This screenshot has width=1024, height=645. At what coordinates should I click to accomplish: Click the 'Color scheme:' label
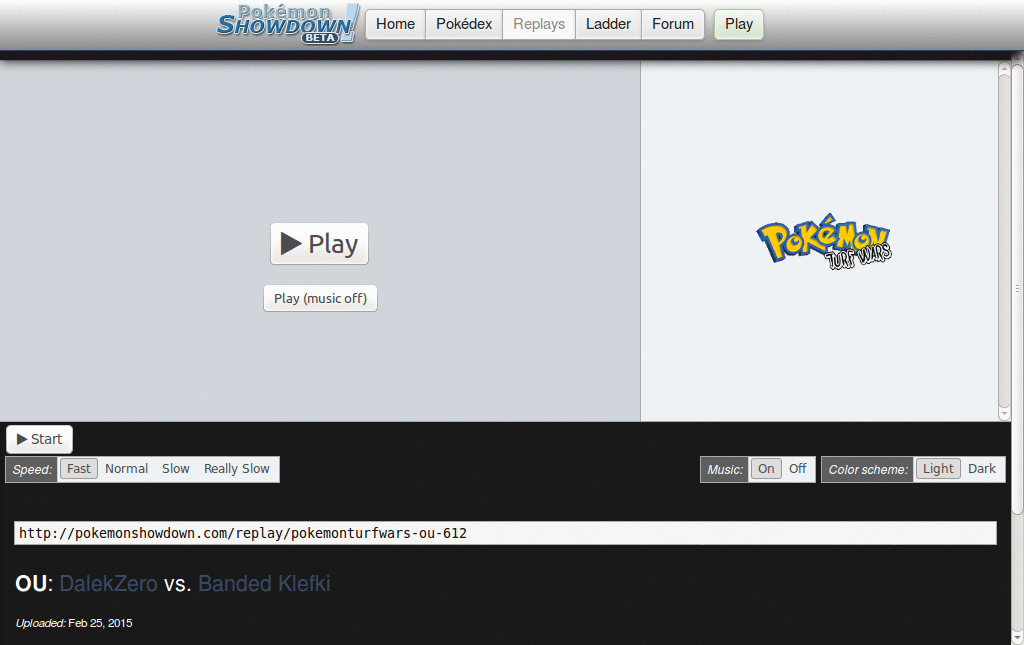868,469
